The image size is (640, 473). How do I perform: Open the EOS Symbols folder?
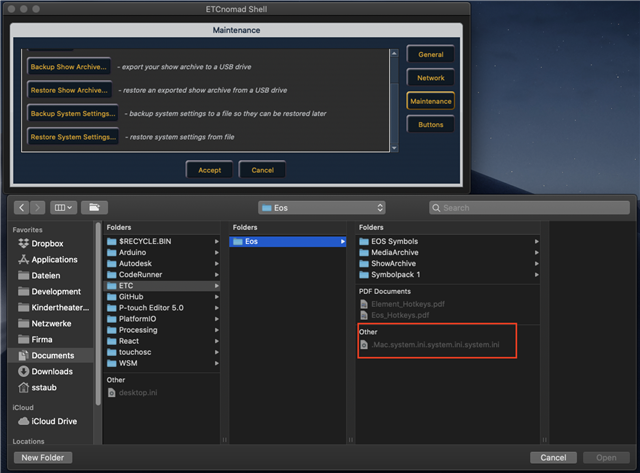point(448,241)
